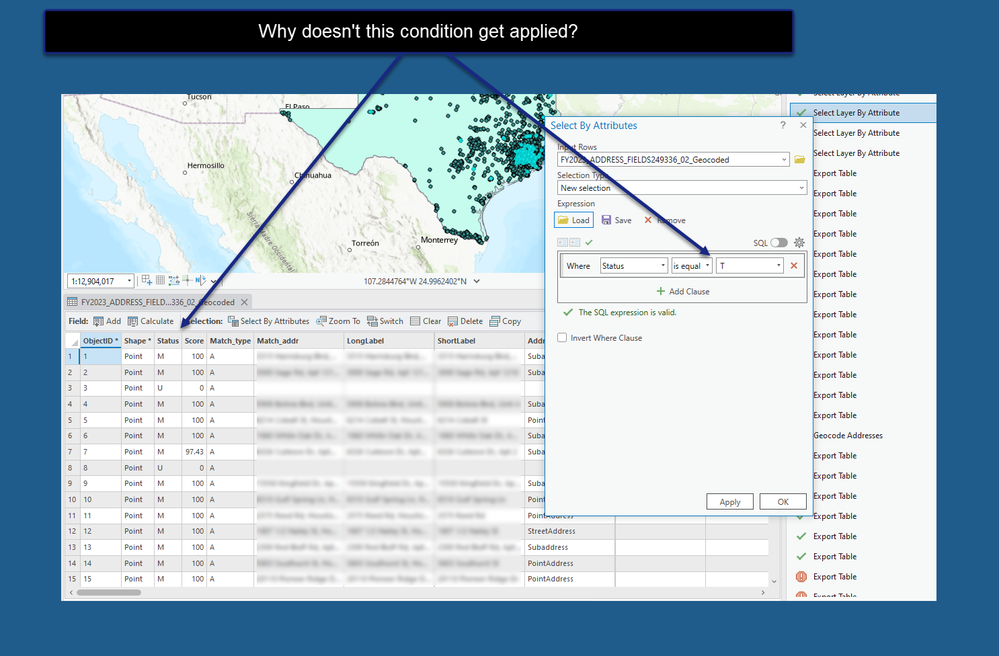Screen dimensions: 999x656
Task: Click the table scroll-down arrow
Action: coord(774,581)
